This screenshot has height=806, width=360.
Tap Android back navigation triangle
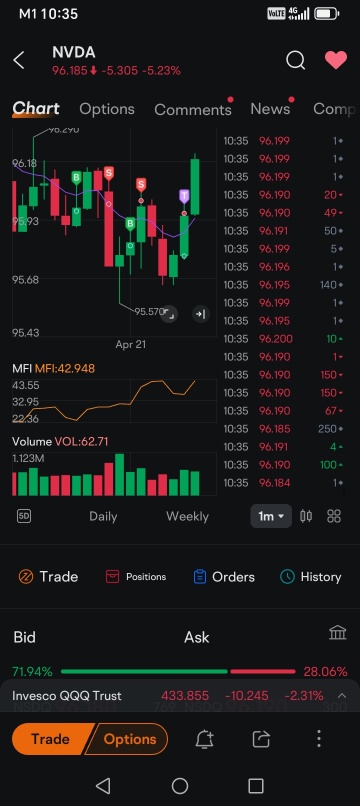click(103, 785)
